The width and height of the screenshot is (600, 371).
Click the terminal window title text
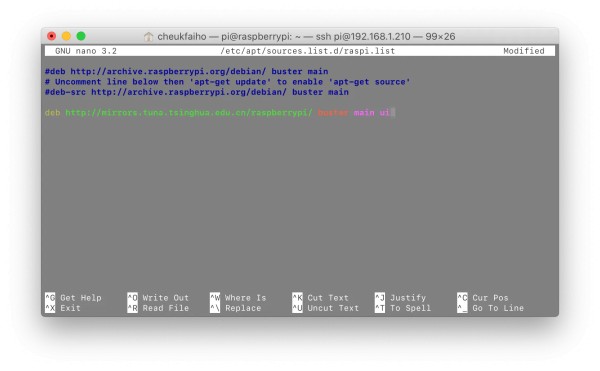click(x=306, y=37)
